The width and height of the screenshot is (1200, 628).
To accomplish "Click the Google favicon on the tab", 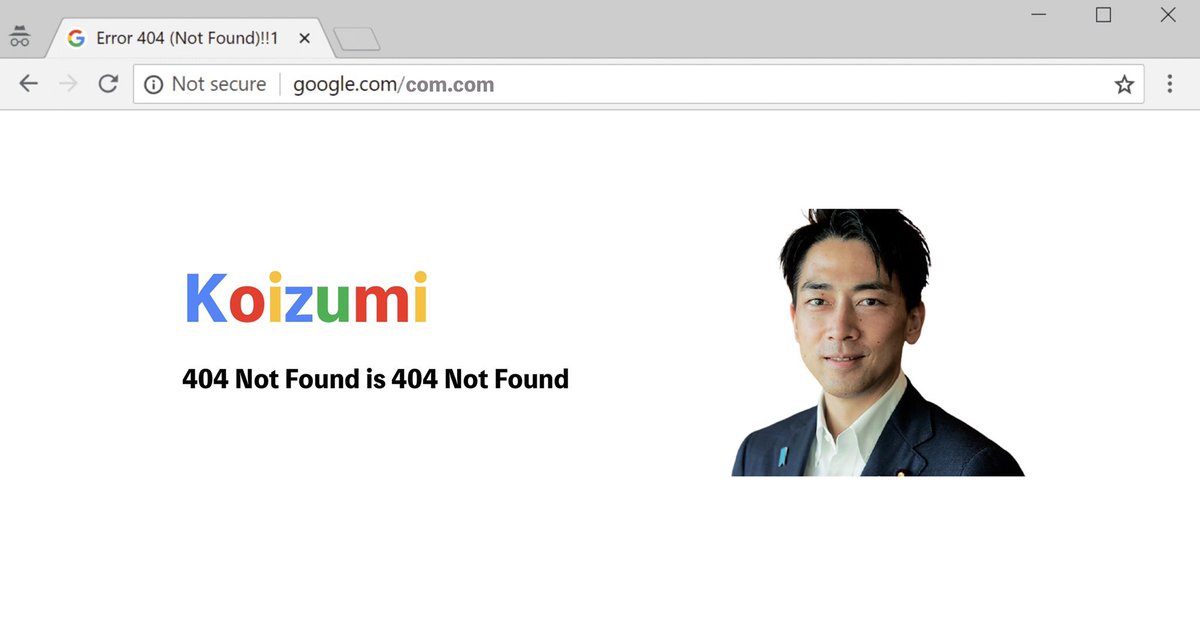I will [x=76, y=38].
